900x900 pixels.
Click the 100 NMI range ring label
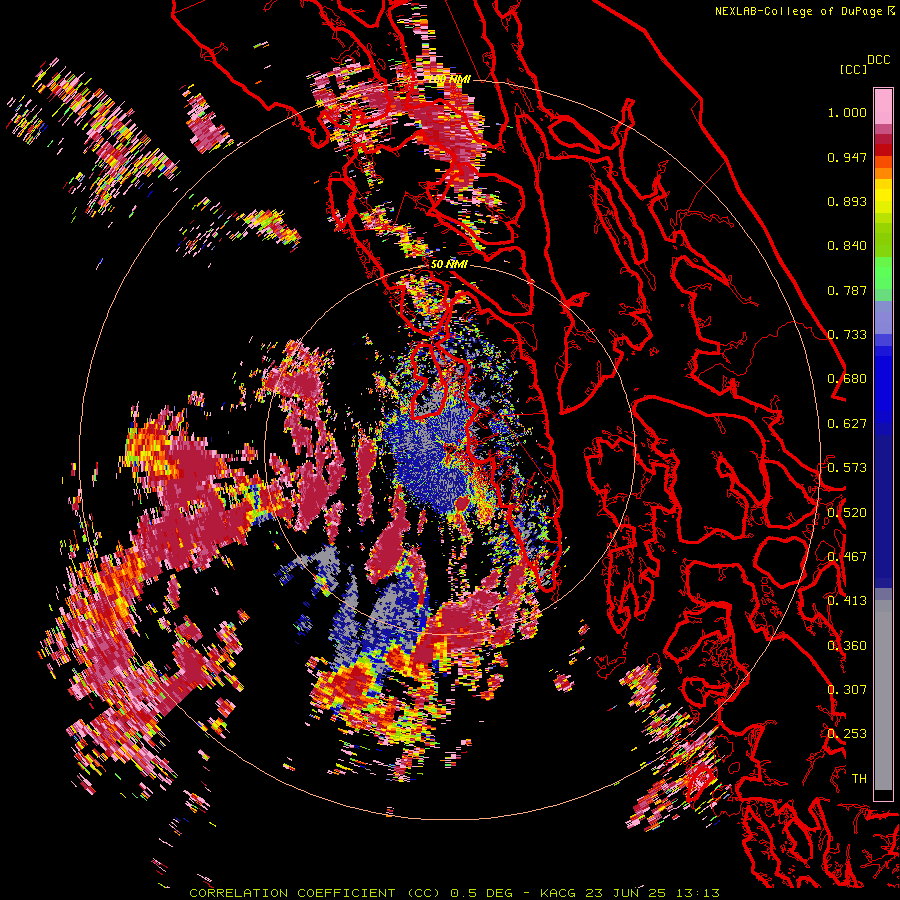[x=449, y=80]
